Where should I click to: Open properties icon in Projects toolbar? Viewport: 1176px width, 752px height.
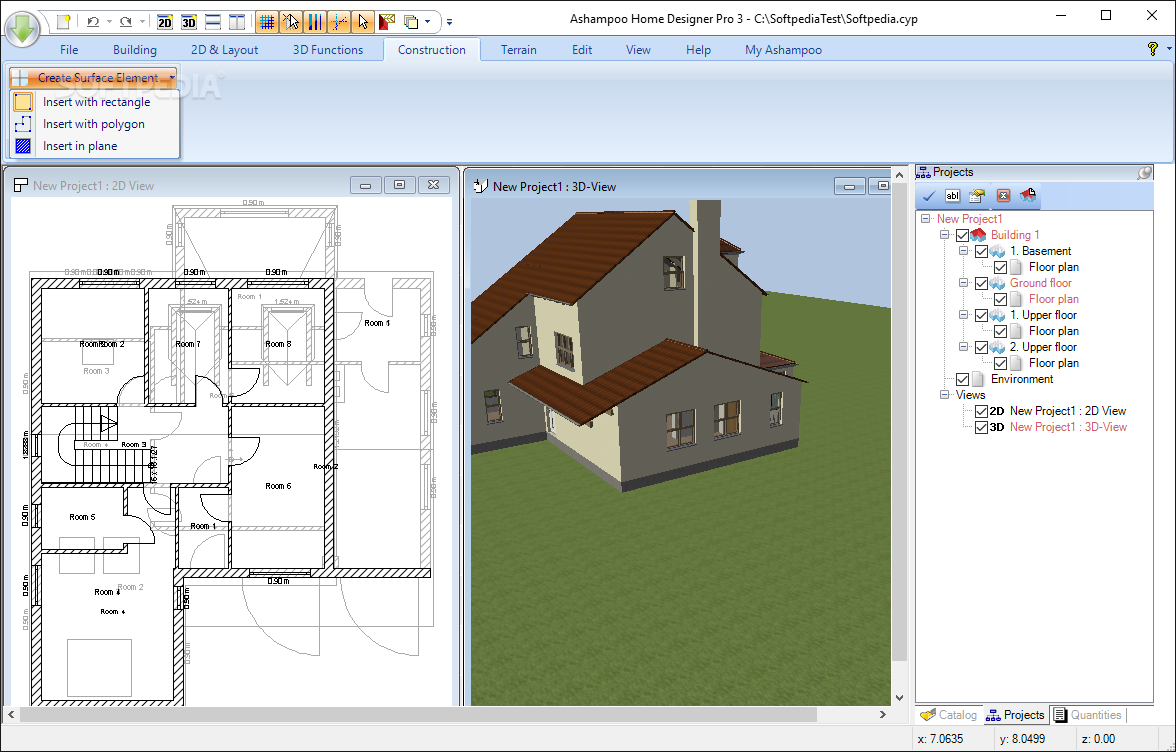click(976, 196)
